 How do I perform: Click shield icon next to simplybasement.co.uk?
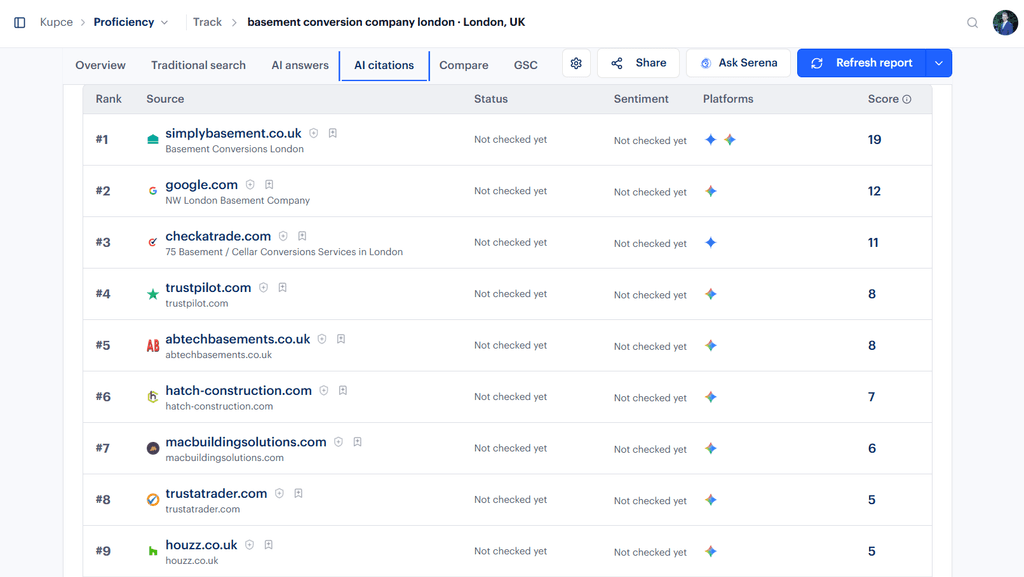tap(313, 133)
